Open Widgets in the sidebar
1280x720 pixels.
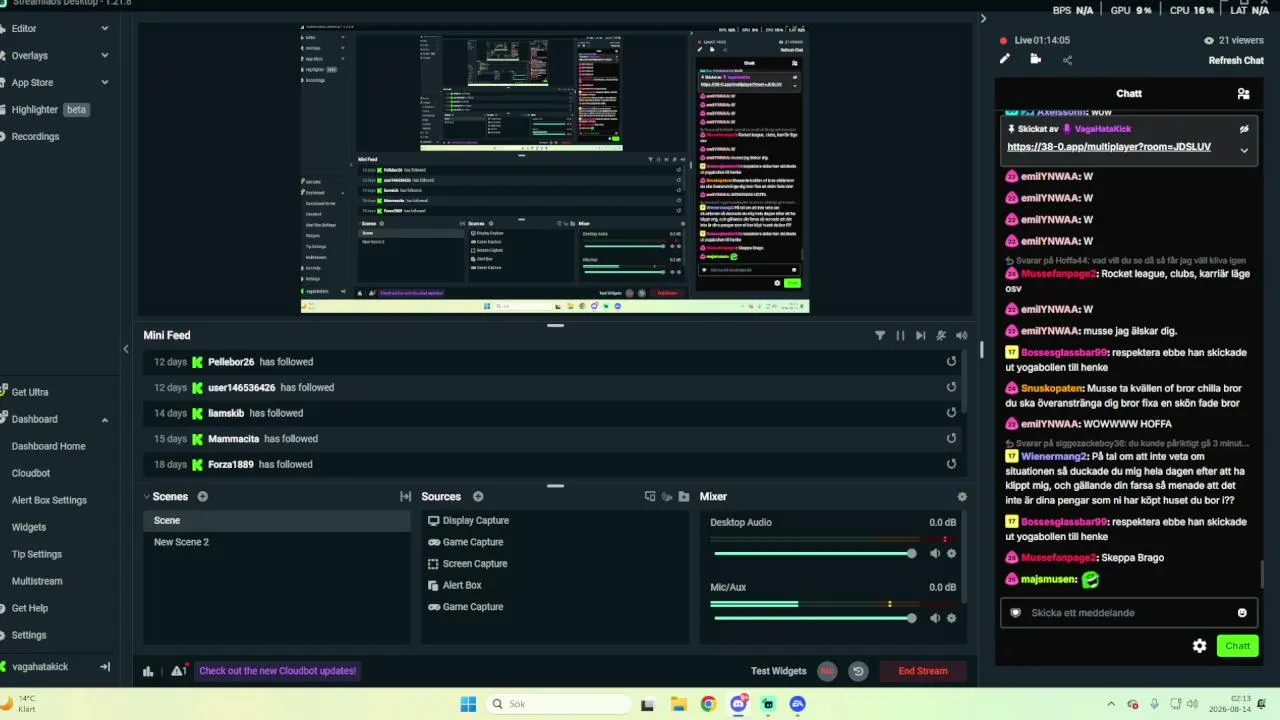tap(29, 528)
